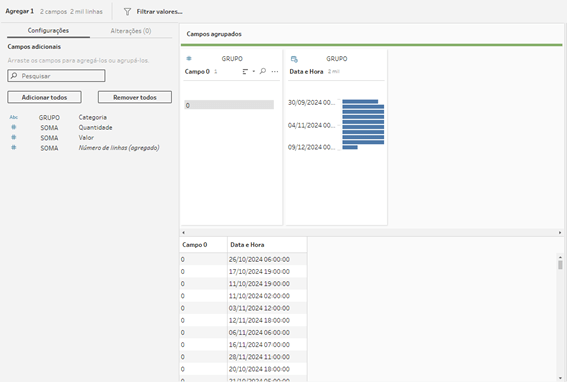Screen dimensions: 567x382
Task: Click the Filtrar valores... button
Action: [x=159, y=12]
